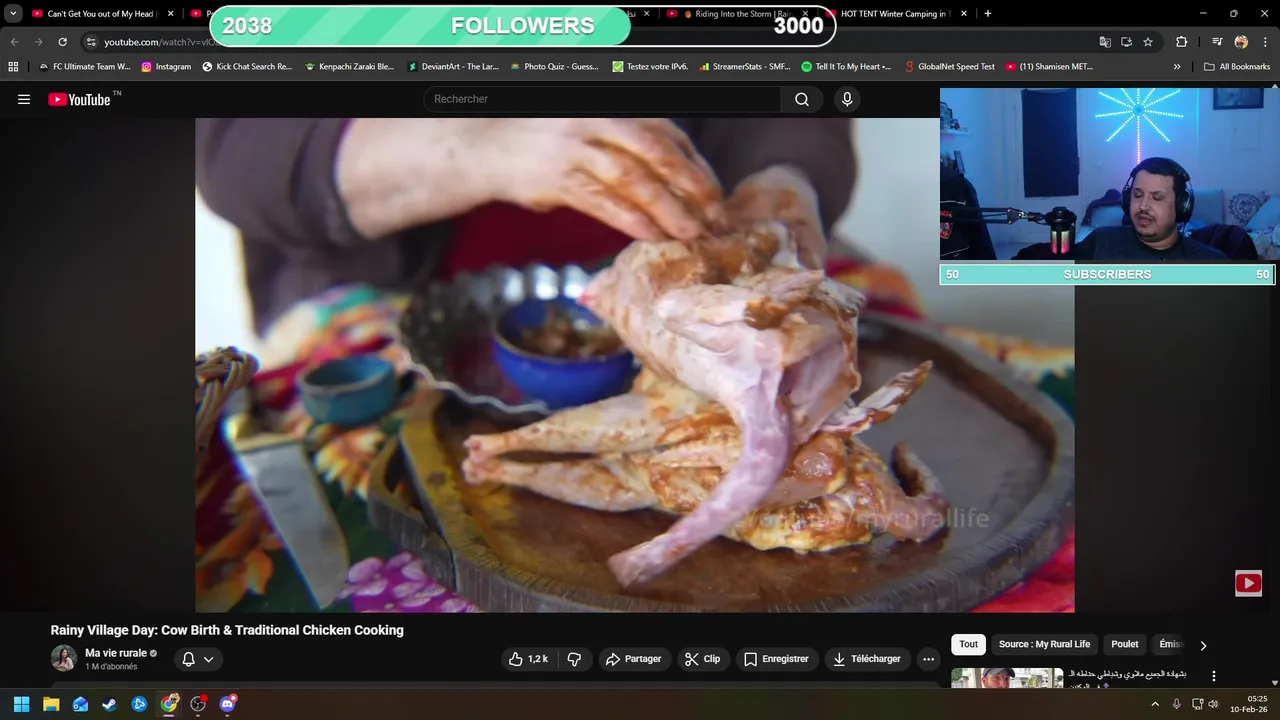Open the All Bookmarks folder
Viewport: 1280px width, 720px height.
[x=1237, y=67]
